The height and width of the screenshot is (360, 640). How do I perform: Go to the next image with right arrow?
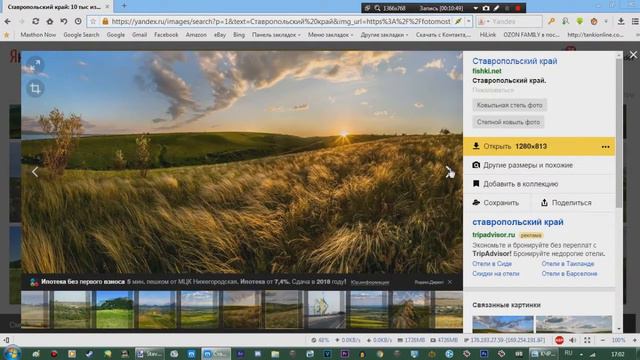(x=449, y=172)
